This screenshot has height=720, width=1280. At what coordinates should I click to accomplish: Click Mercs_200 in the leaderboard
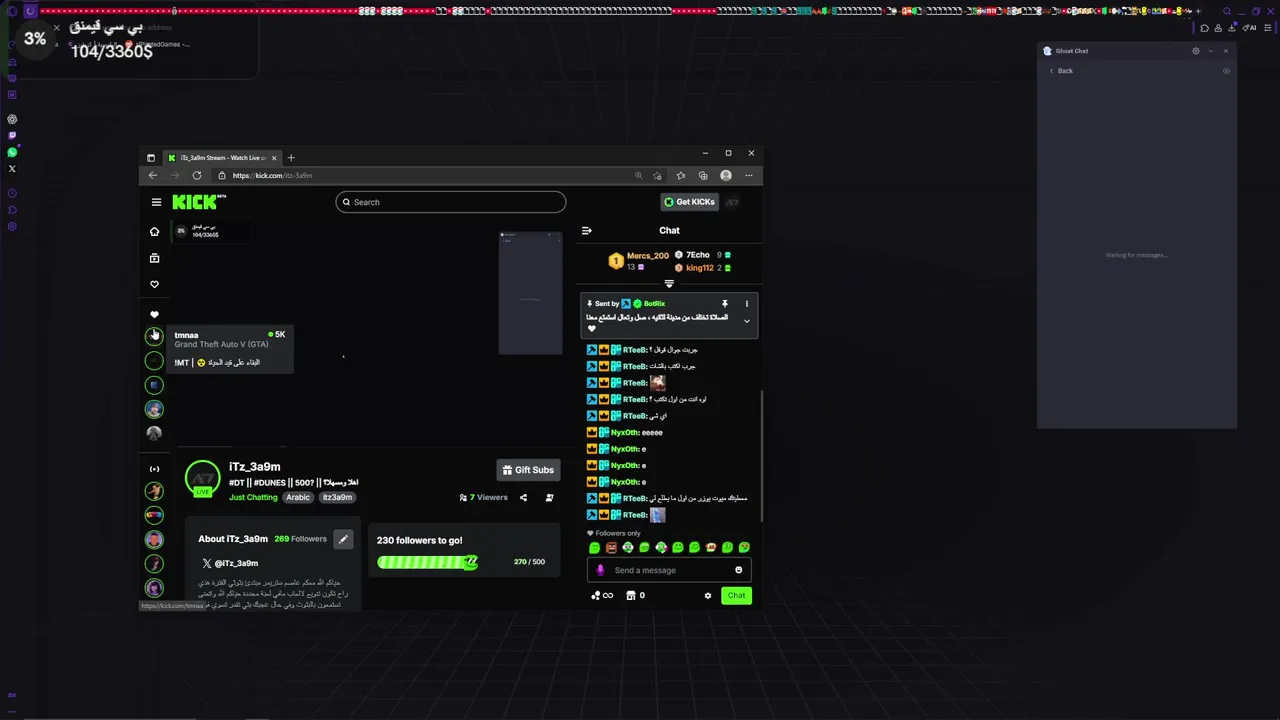(647, 256)
